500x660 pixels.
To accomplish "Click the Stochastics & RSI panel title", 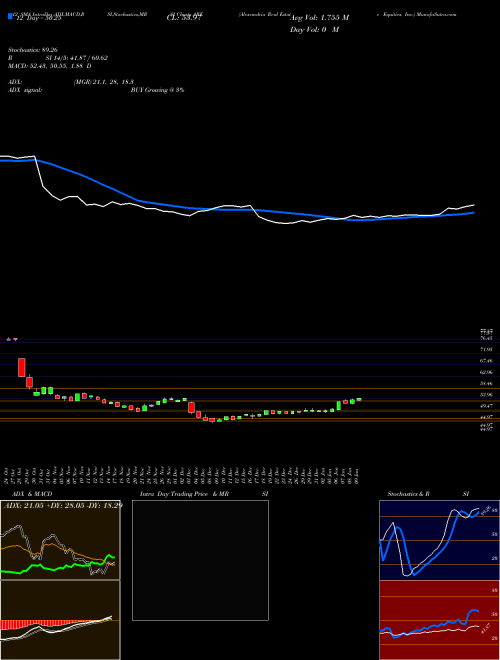I will 428,494.
